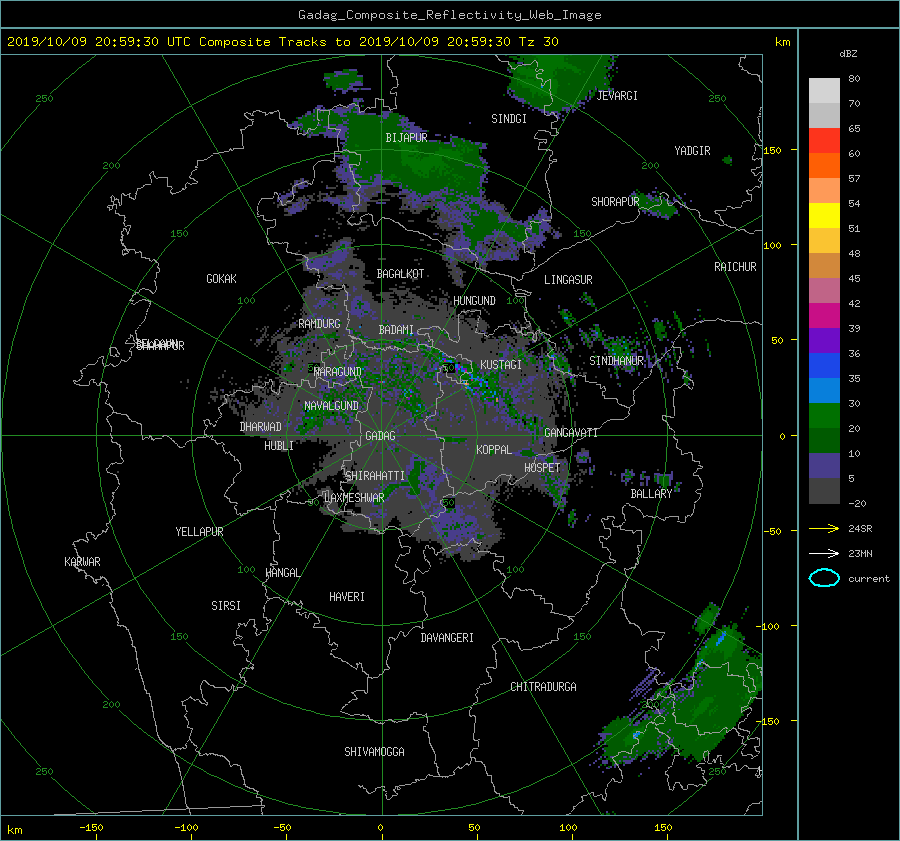This screenshot has height=841, width=900.
Task: Click the KUSTAGI city label
Action: pyautogui.click(x=501, y=365)
